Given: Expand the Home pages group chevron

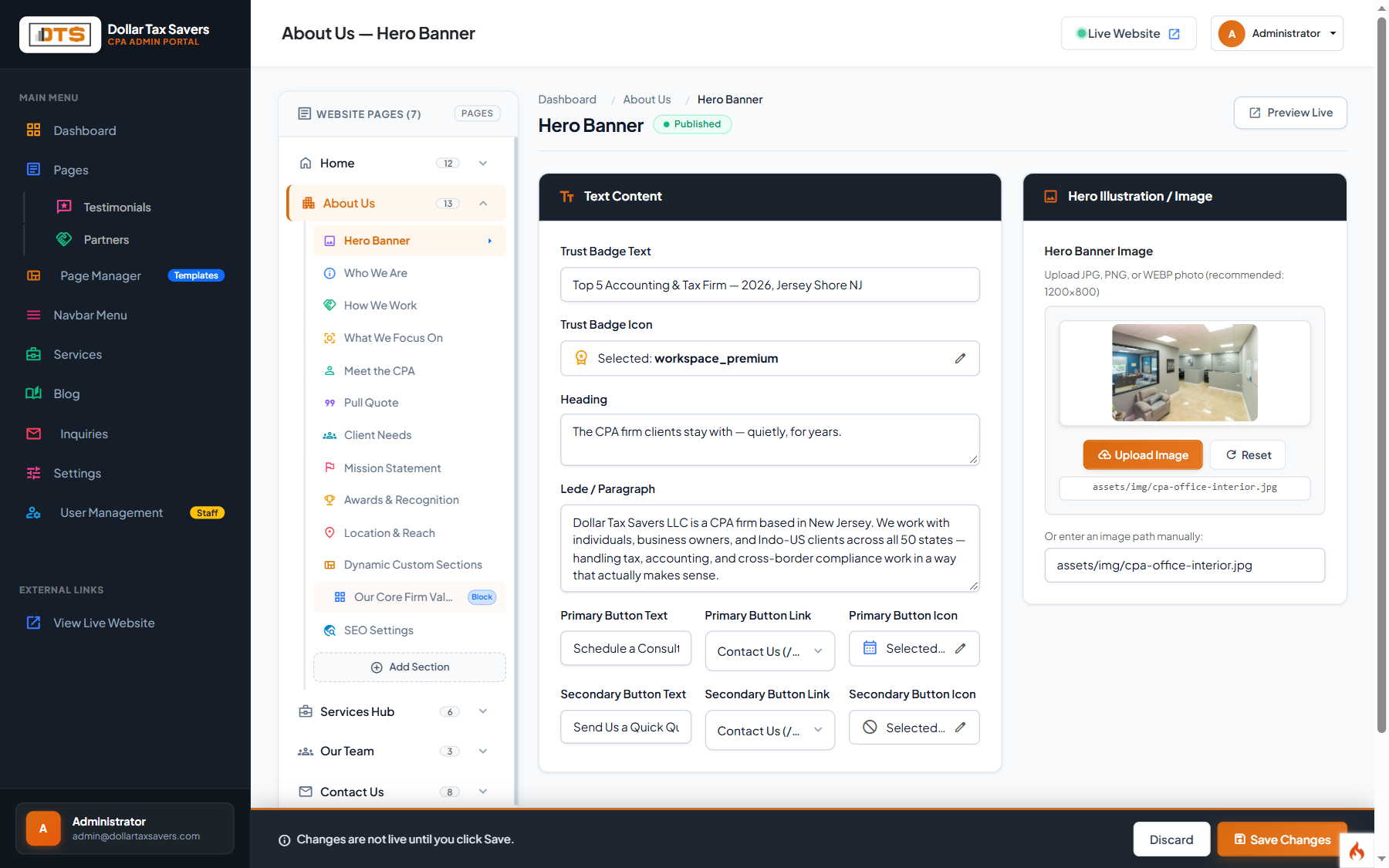Looking at the screenshot, I should coord(483,163).
